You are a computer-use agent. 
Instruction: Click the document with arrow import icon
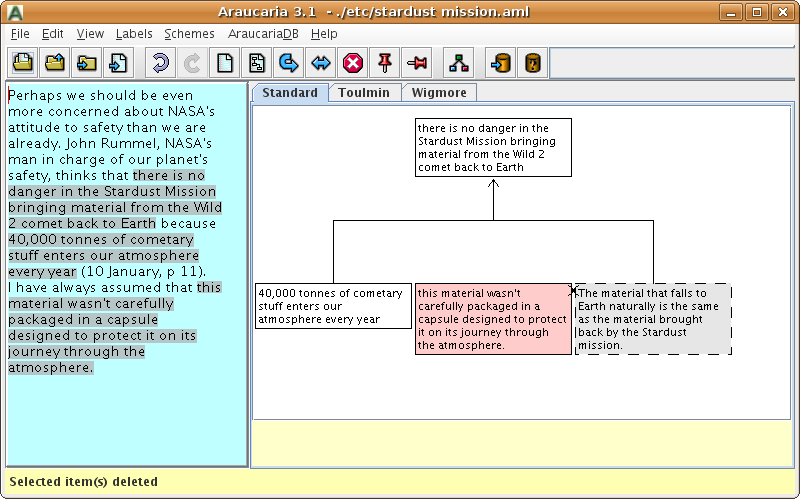coord(118,63)
